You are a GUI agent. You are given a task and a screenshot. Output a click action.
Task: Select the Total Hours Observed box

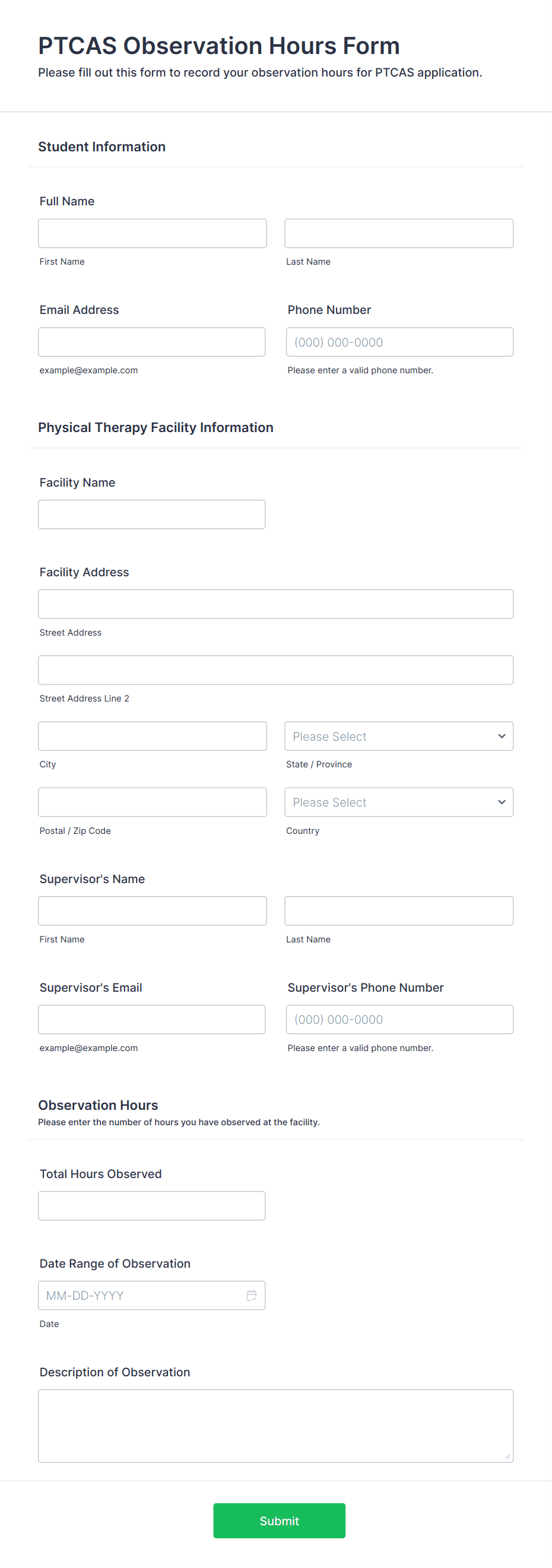point(151,1205)
